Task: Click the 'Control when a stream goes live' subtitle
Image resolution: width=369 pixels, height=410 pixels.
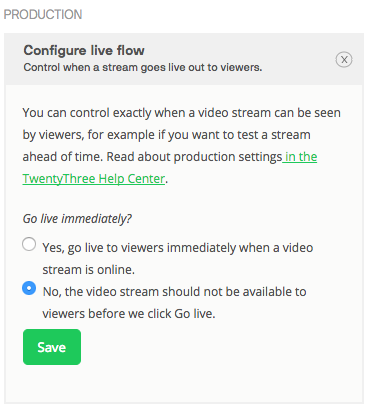Action: pyautogui.click(x=143, y=67)
